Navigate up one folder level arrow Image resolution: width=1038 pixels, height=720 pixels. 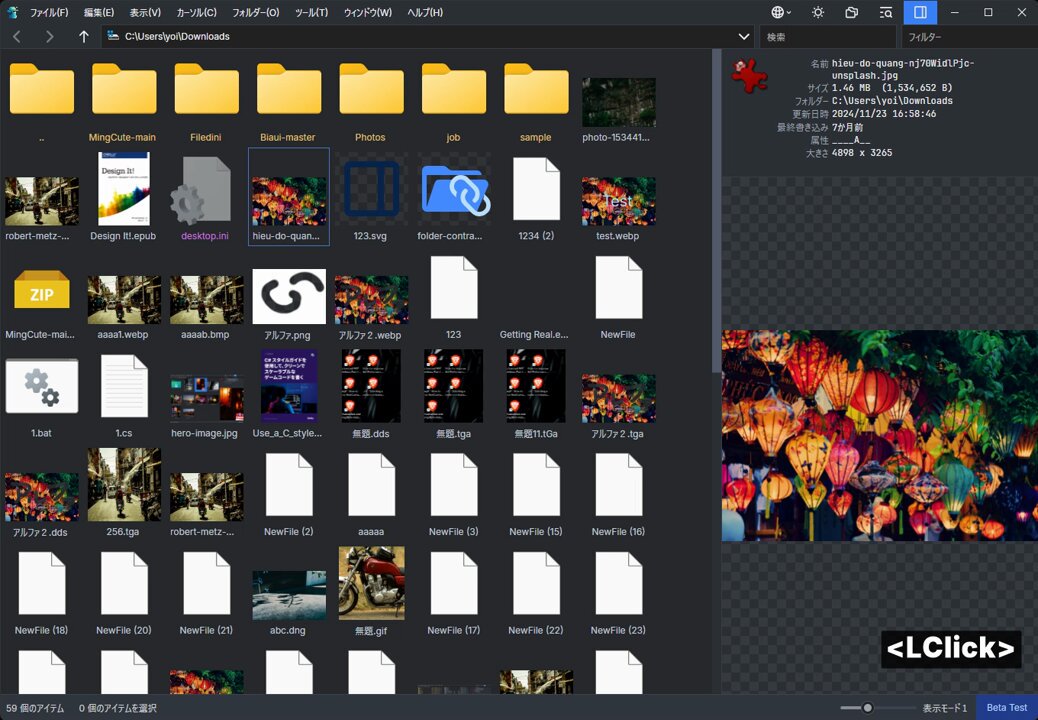point(83,37)
